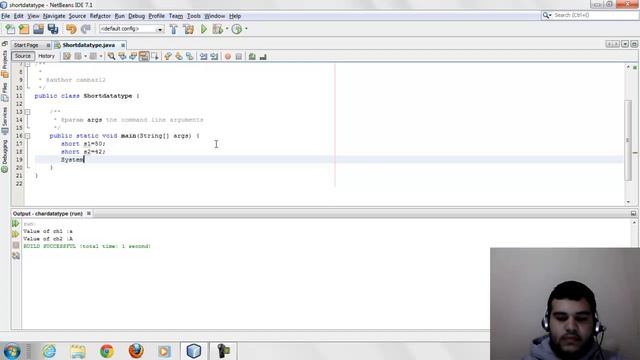Image resolution: width=640 pixels, height=360 pixels.
Task: Open Files side panel tab
Action: click(x=4, y=92)
